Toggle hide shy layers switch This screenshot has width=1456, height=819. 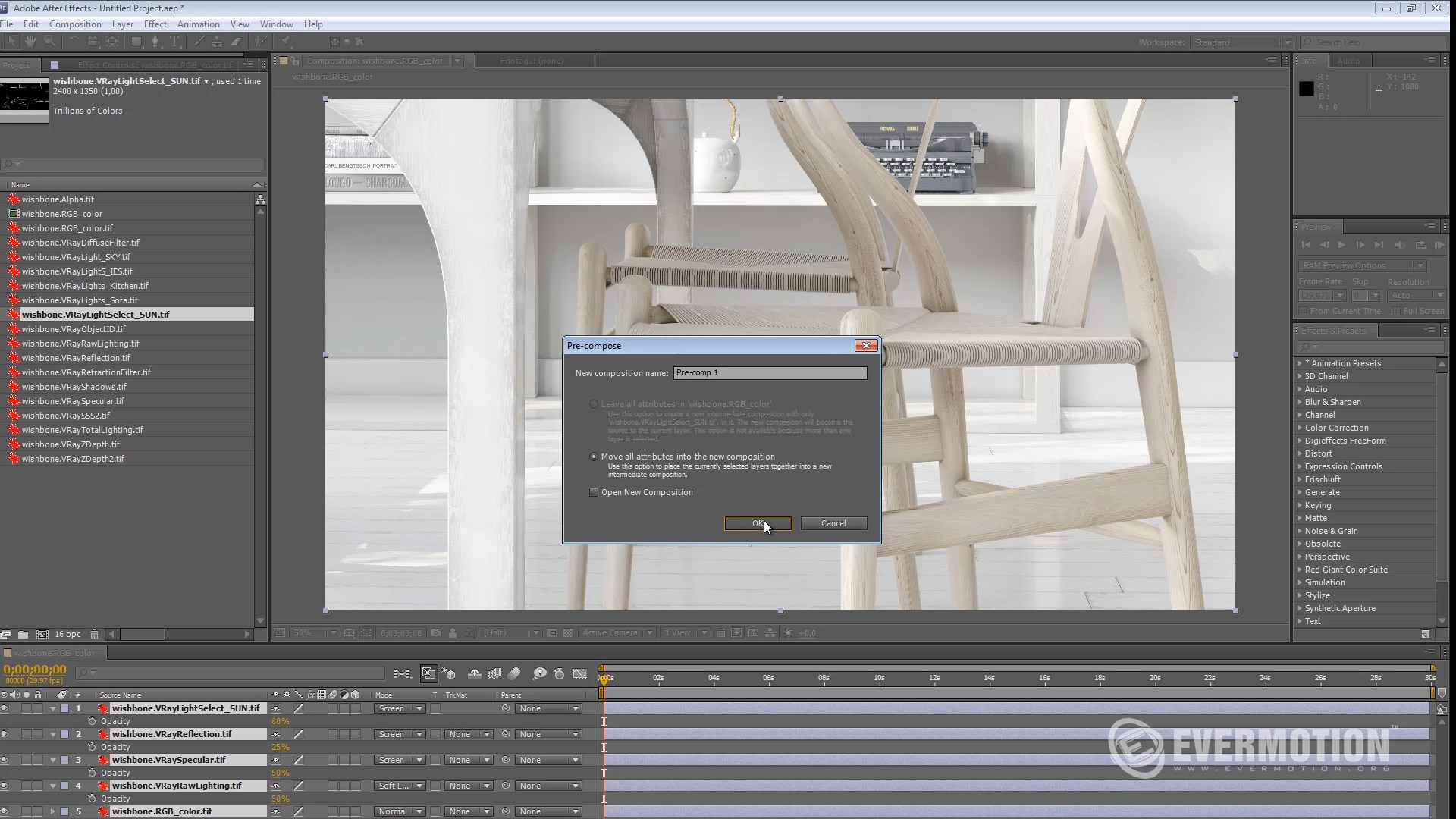[x=475, y=673]
